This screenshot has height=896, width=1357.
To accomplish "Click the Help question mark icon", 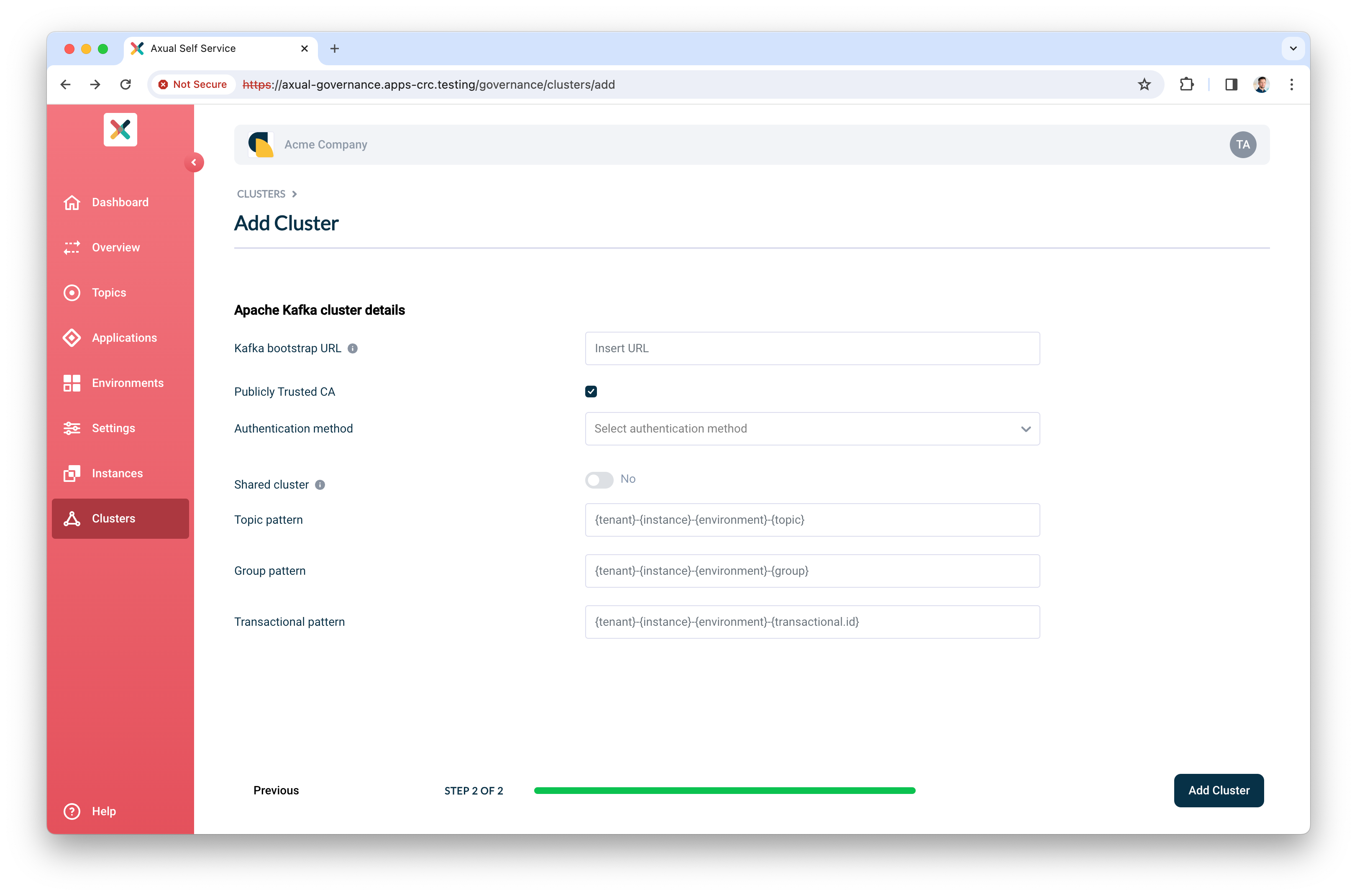I will pyautogui.click(x=72, y=811).
